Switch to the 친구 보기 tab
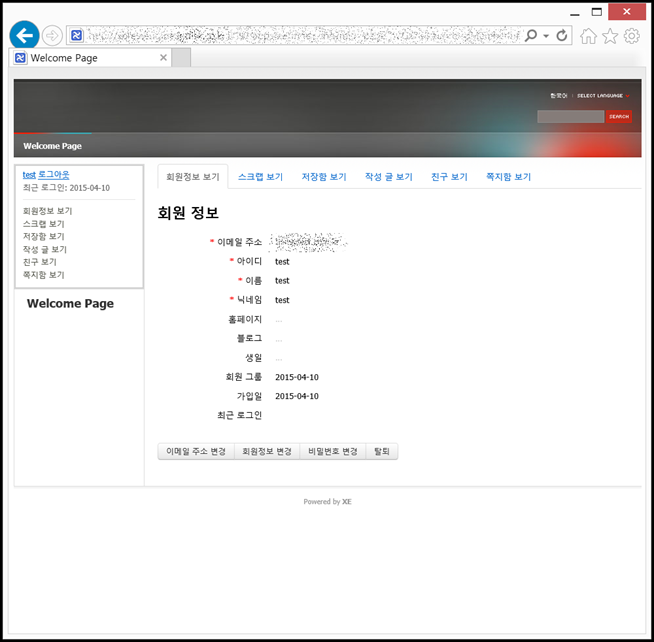The image size is (654, 642). pyautogui.click(x=449, y=177)
